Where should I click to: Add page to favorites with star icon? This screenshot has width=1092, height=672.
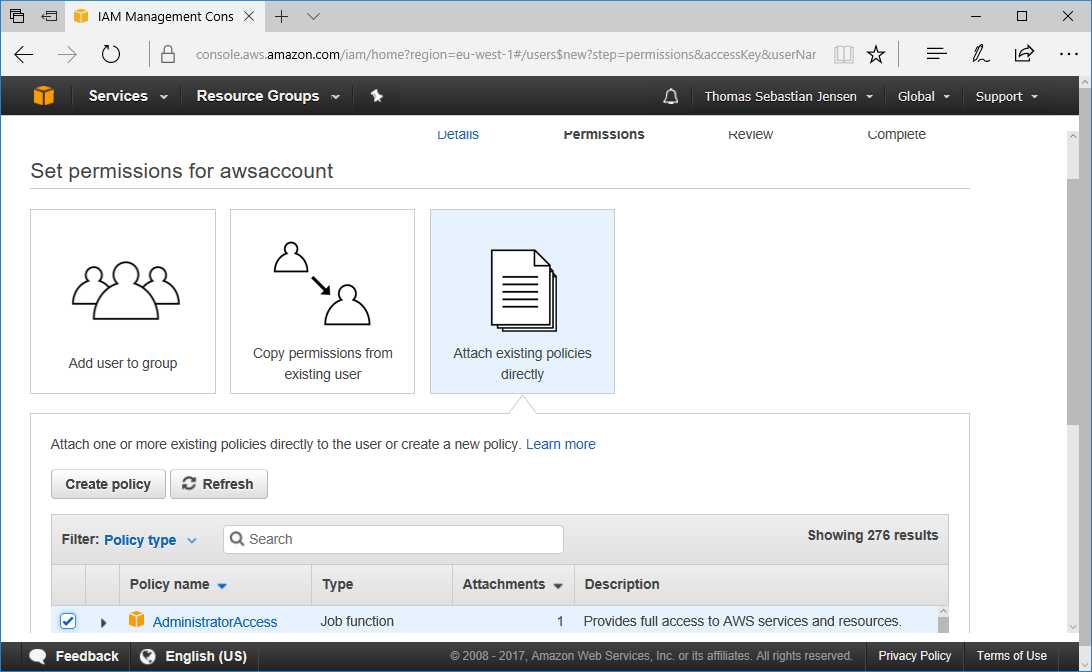[876, 54]
